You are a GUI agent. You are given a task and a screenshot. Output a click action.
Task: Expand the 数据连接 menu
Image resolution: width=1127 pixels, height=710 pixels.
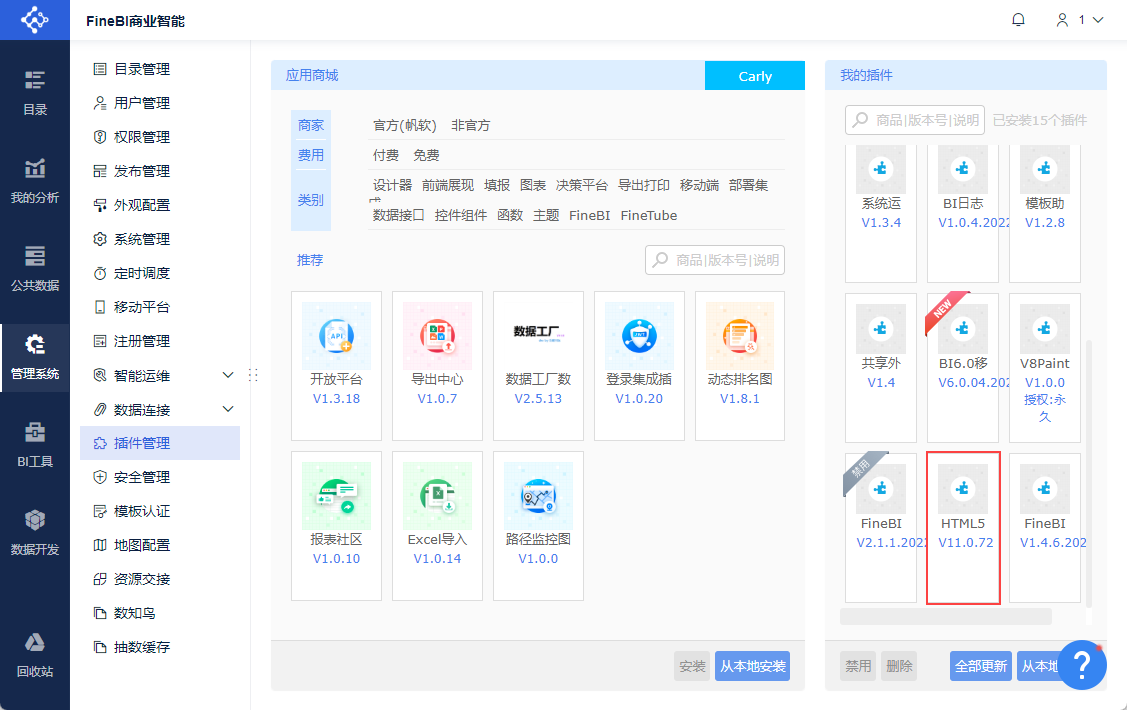pyautogui.click(x=228, y=409)
